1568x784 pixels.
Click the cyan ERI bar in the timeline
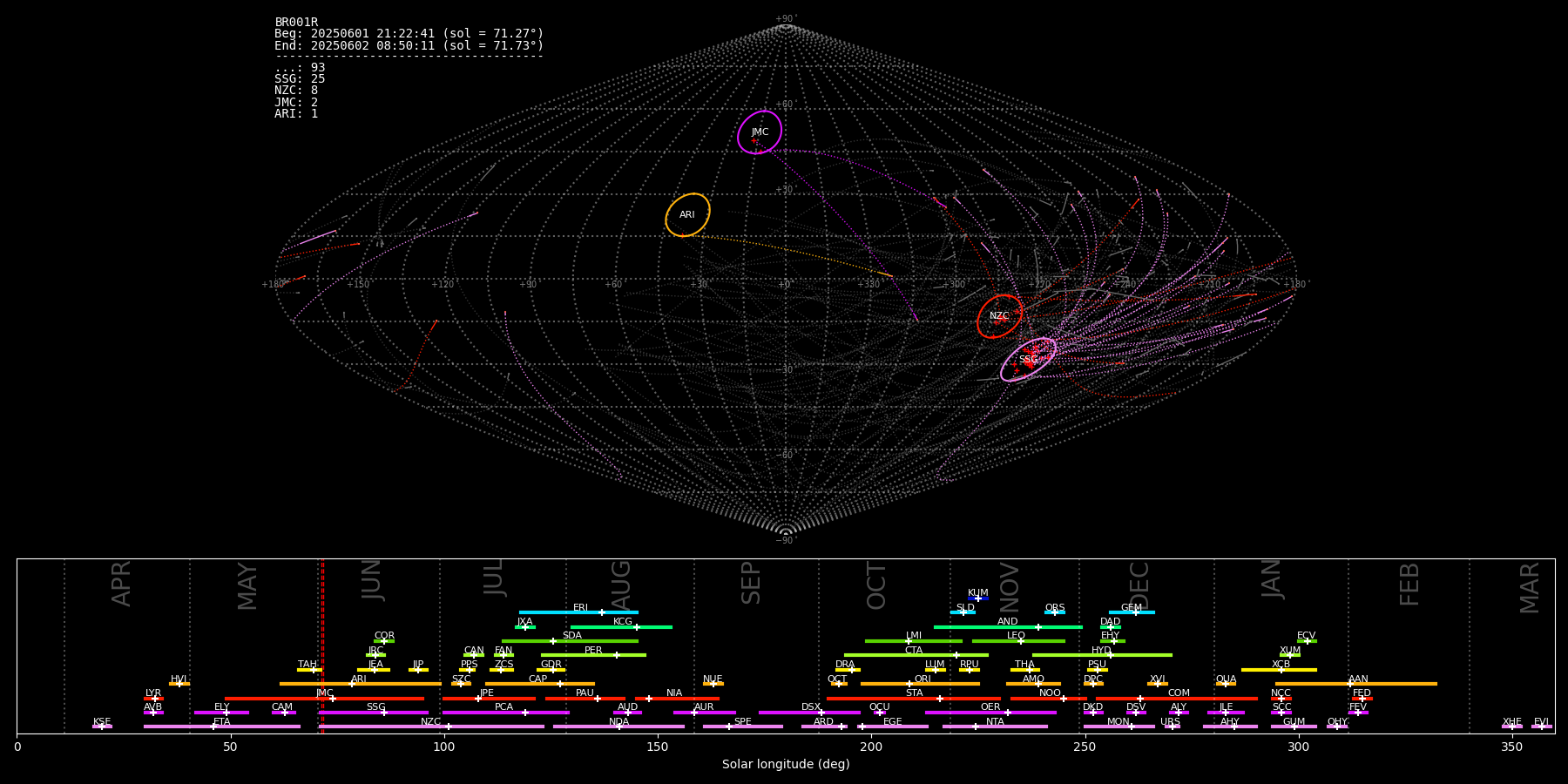(x=578, y=612)
